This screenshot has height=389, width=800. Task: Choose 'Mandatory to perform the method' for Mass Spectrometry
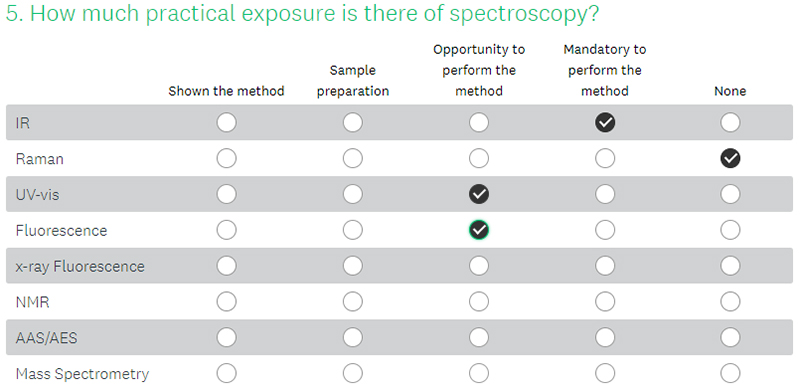click(605, 373)
